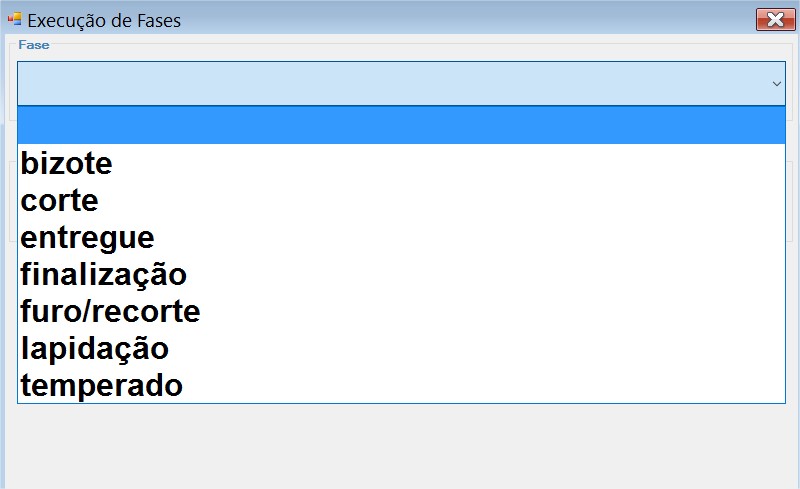800x489 pixels.
Task: Select the blank highlighted entry in the list
Action: (x=402, y=126)
